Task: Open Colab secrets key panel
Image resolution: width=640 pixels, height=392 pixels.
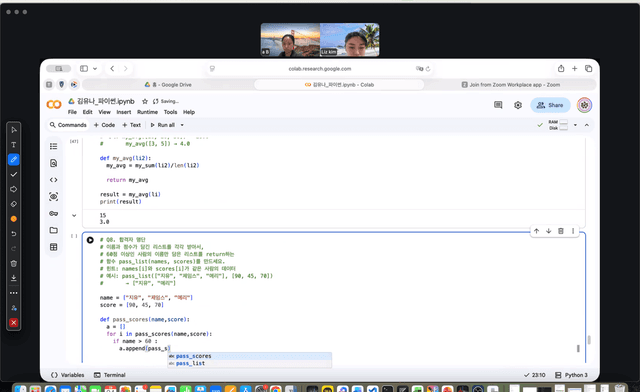Action: (53, 213)
